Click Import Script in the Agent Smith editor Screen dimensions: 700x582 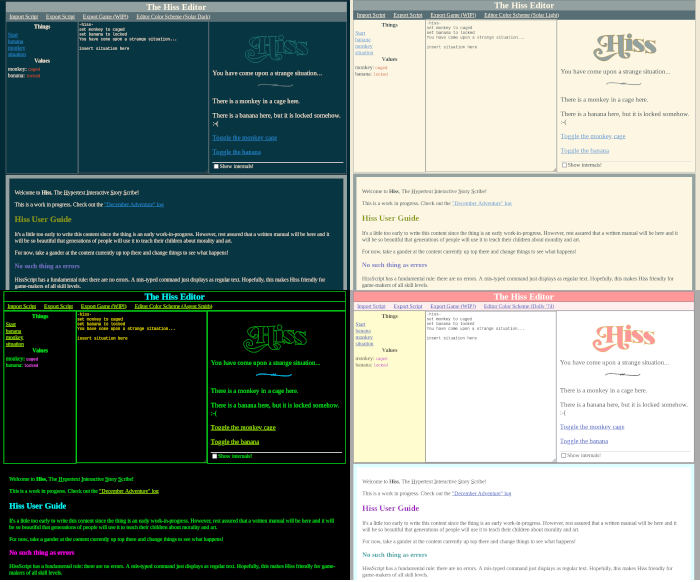[21, 306]
